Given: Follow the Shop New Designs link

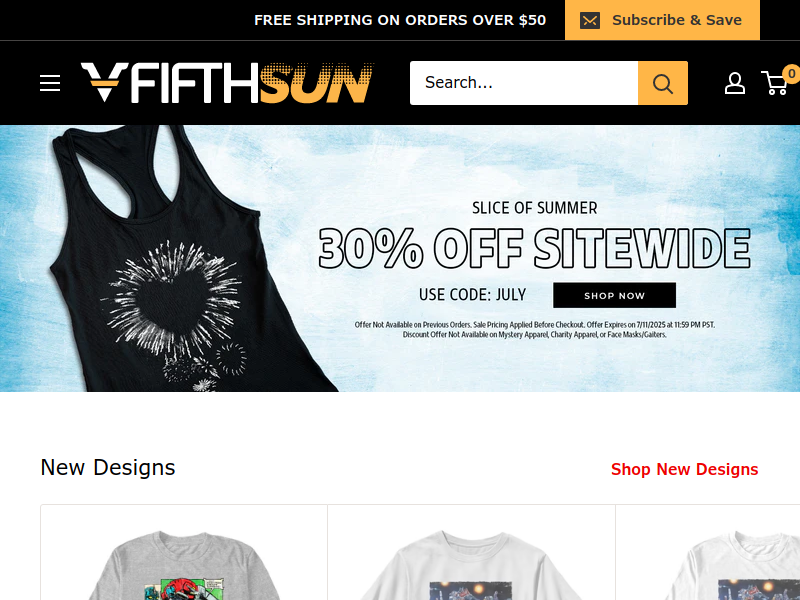Looking at the screenshot, I should pos(684,469).
